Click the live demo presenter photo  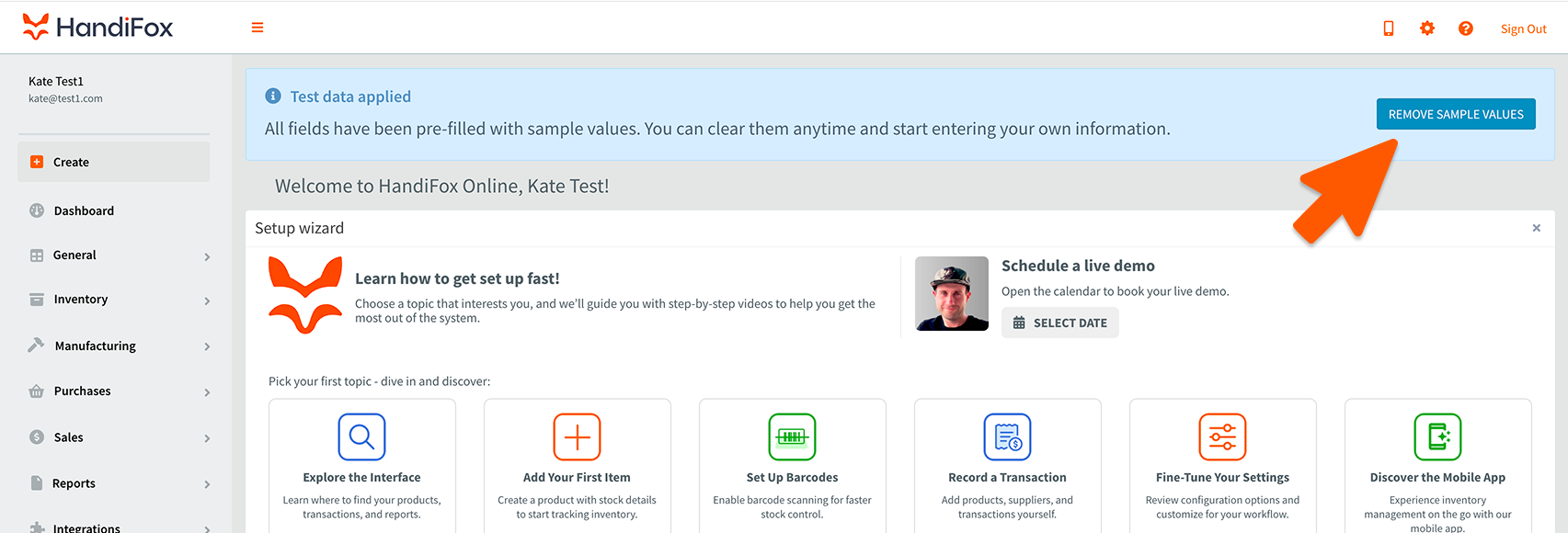[x=952, y=294]
